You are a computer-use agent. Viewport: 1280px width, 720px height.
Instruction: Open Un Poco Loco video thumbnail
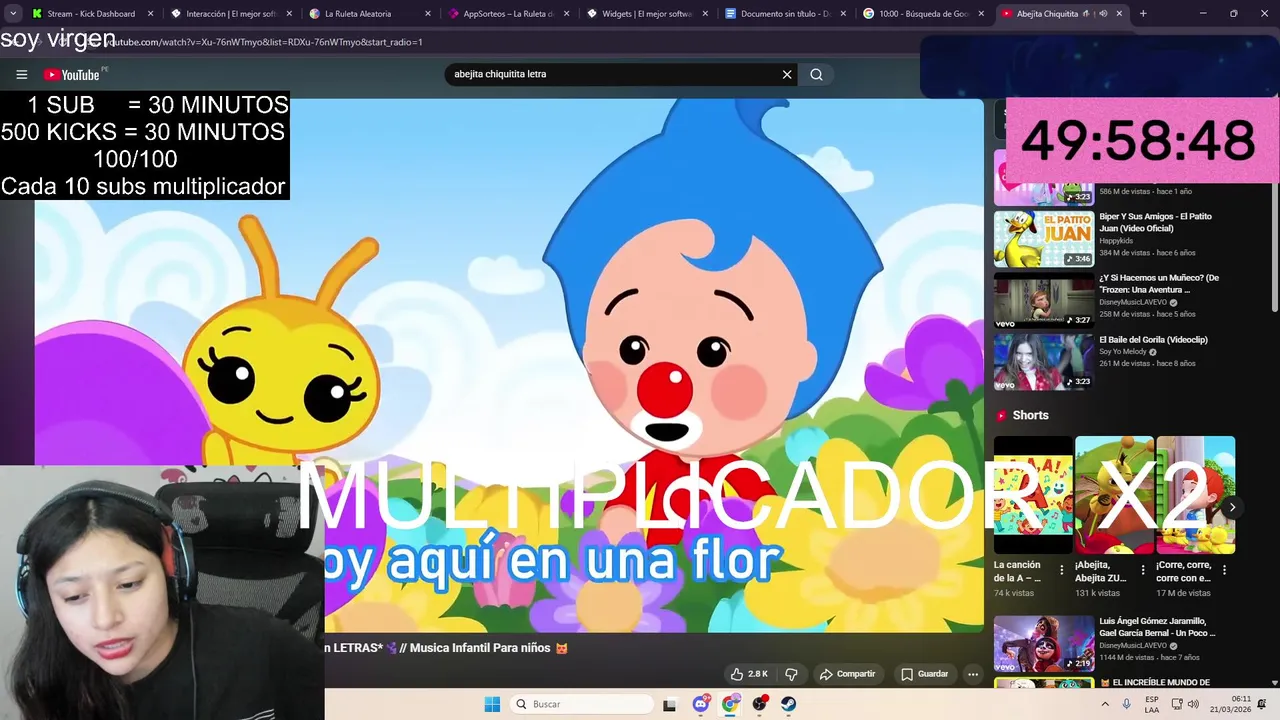[x=1044, y=644]
